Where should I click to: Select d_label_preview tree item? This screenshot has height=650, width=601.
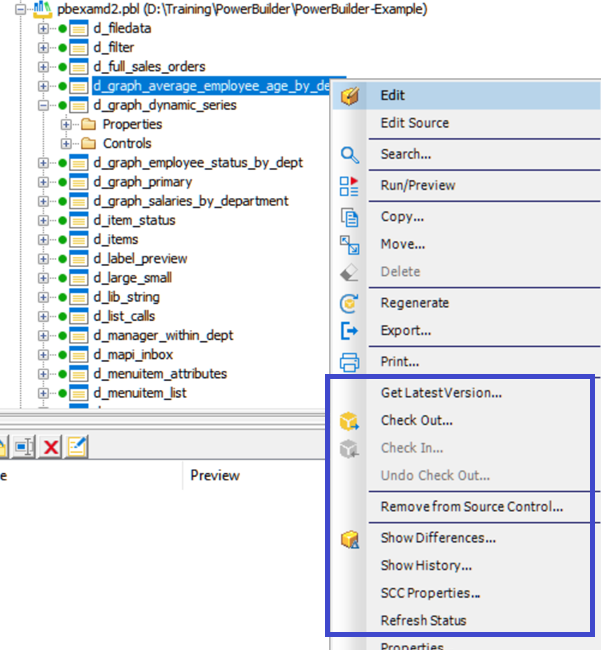pos(140,259)
